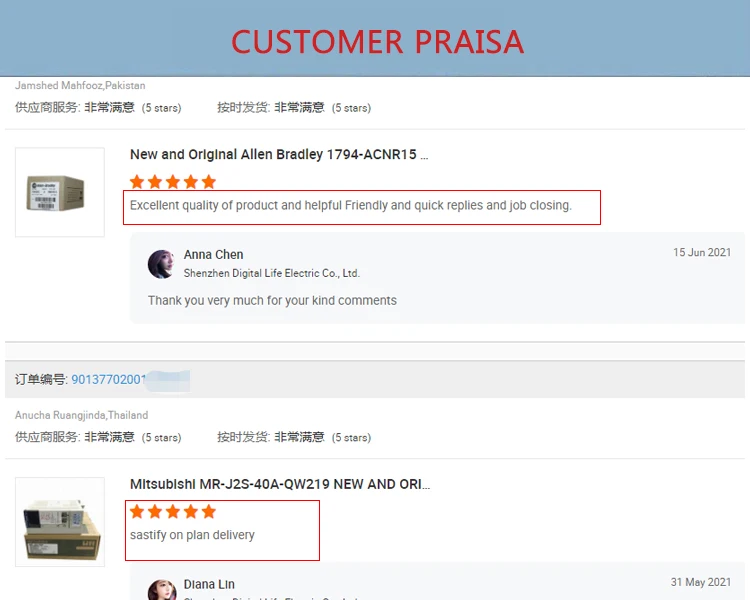Click Shenzhen Digital Life Electric Co., Ltd. text
The image size is (750, 600).
click(x=272, y=273)
